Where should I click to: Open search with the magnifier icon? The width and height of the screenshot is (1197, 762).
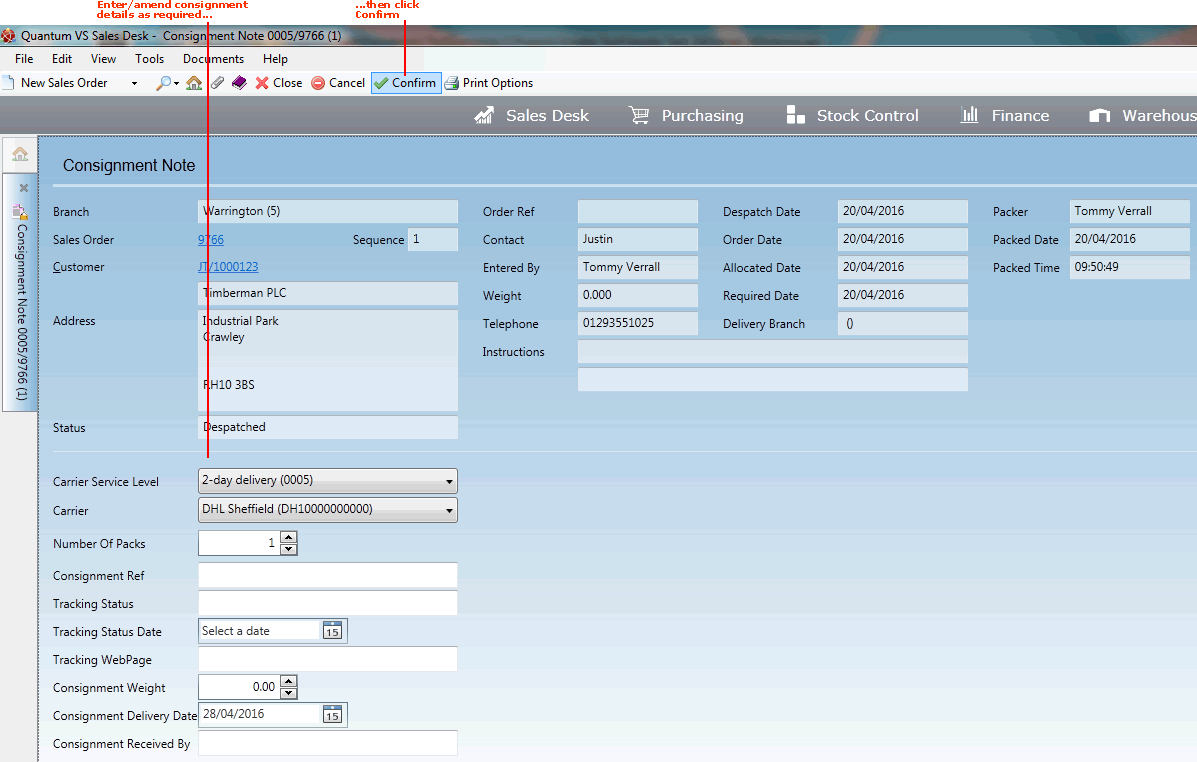pyautogui.click(x=163, y=83)
